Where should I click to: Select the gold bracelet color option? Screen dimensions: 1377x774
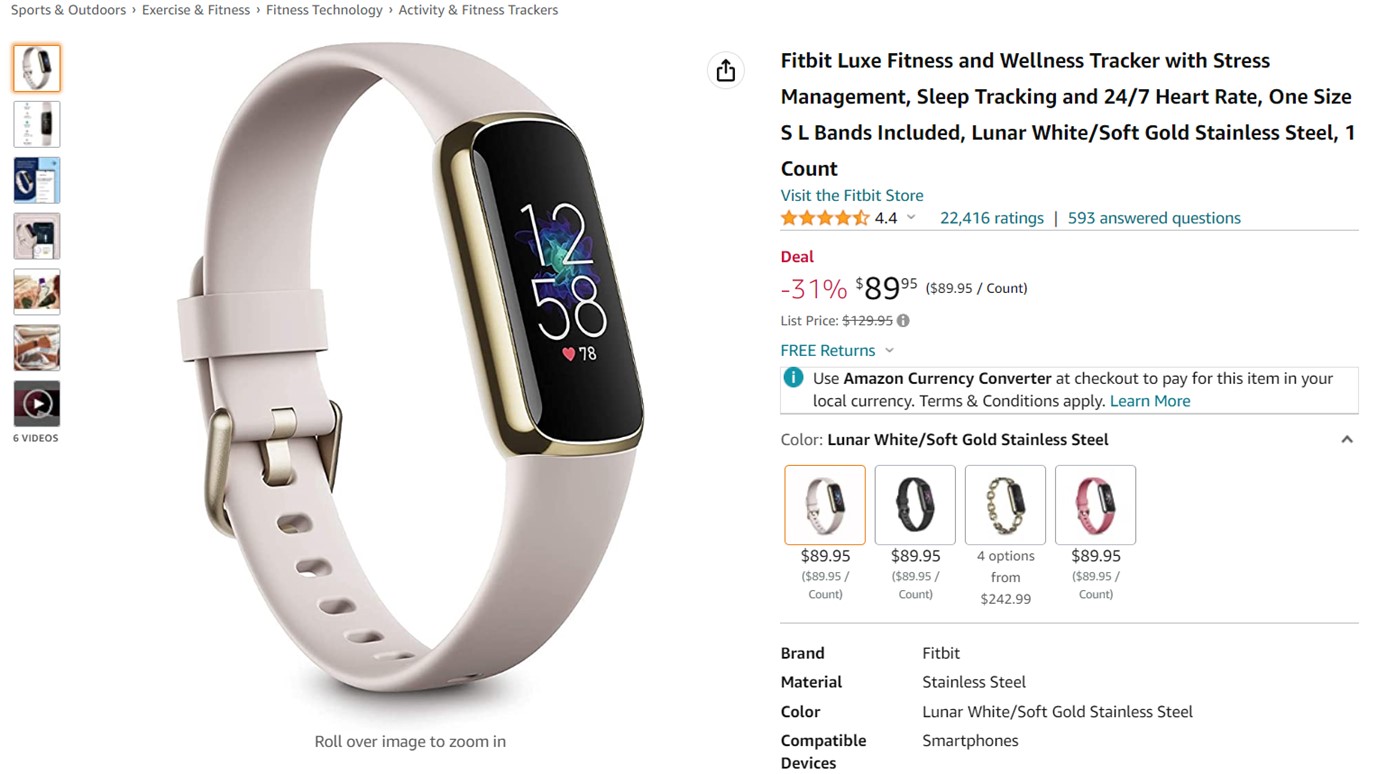[1005, 505]
